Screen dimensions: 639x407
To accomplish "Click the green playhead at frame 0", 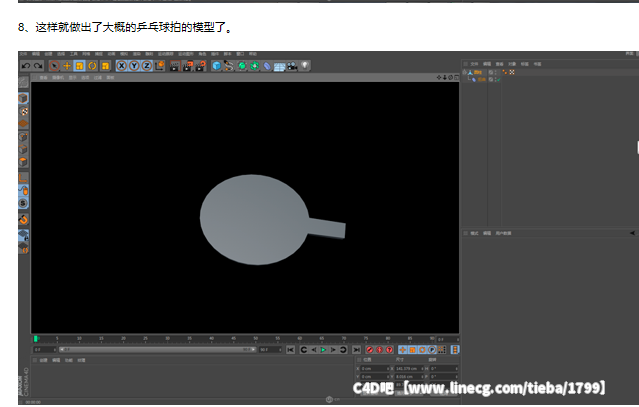I will [x=36, y=339].
